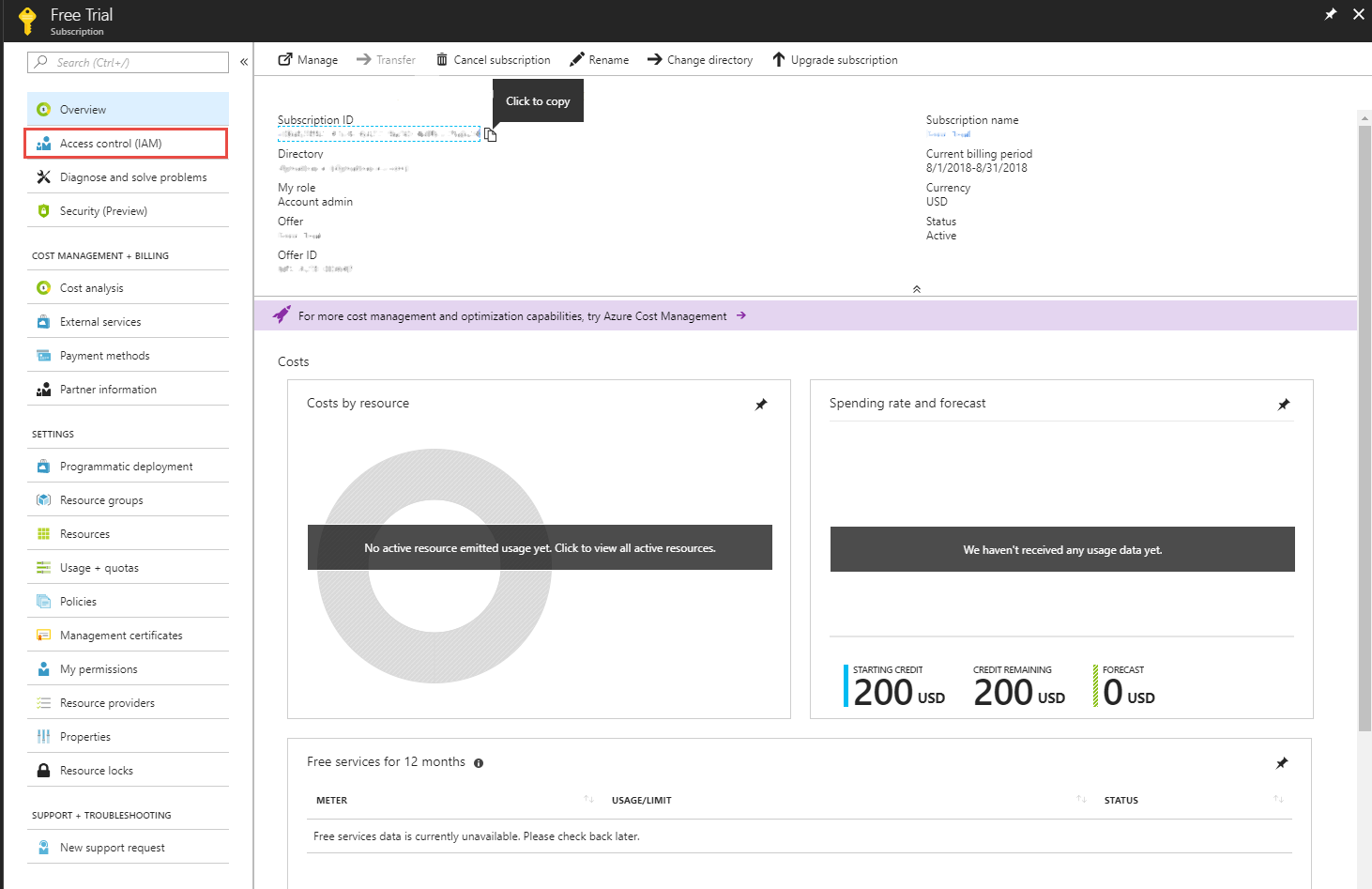This screenshot has height=889, width=1372.
Task: Click the Programmatic deployment icon
Action: [43, 467]
